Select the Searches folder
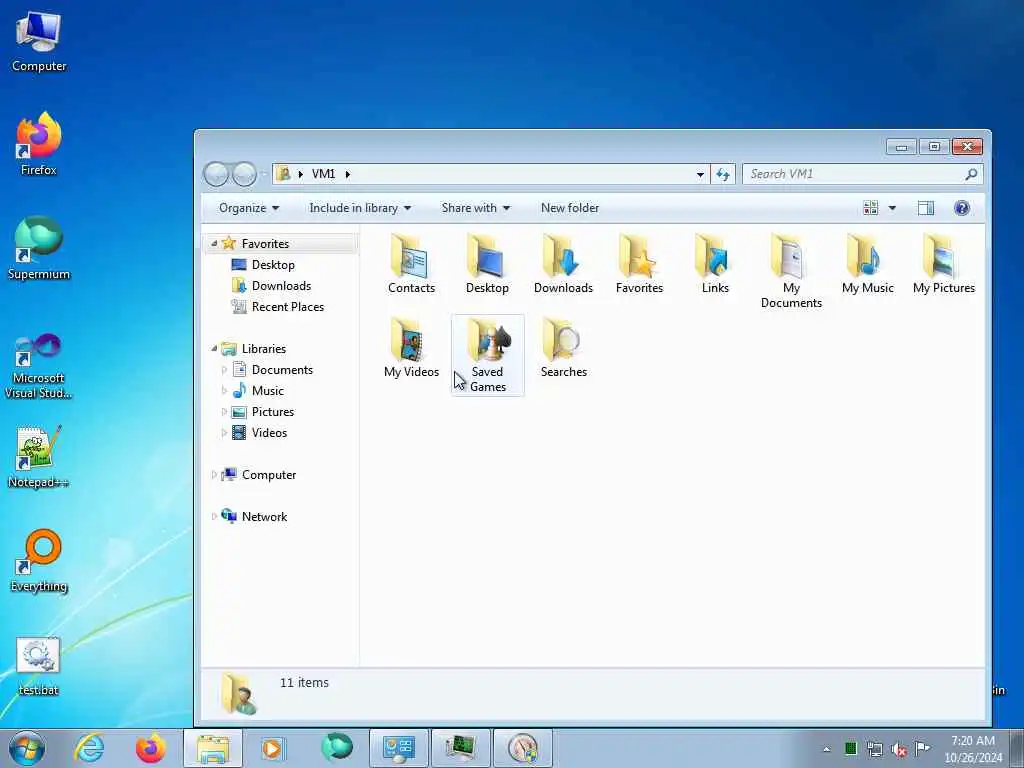Viewport: 1024px width, 768px height. [x=563, y=348]
